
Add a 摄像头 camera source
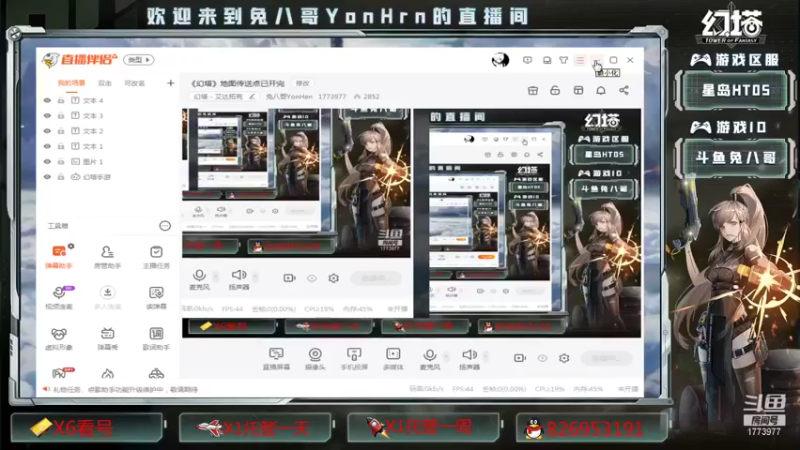pyautogui.click(x=315, y=358)
